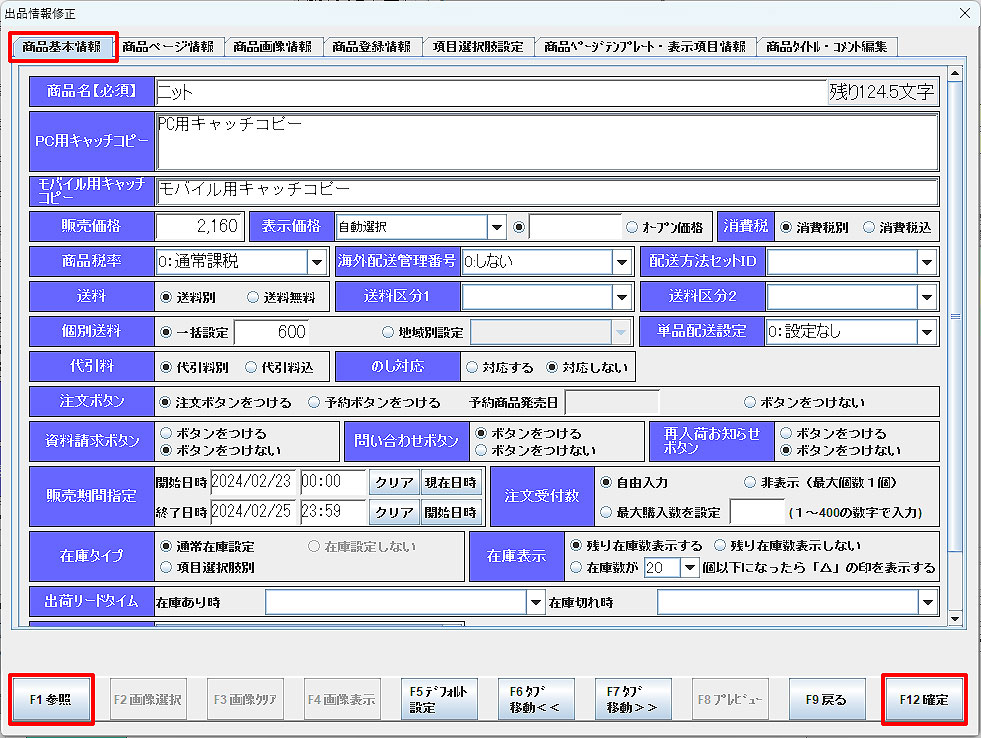This screenshot has height=738, width=981.
Task: Move to previous tab with F6 button
Action: tap(536, 699)
